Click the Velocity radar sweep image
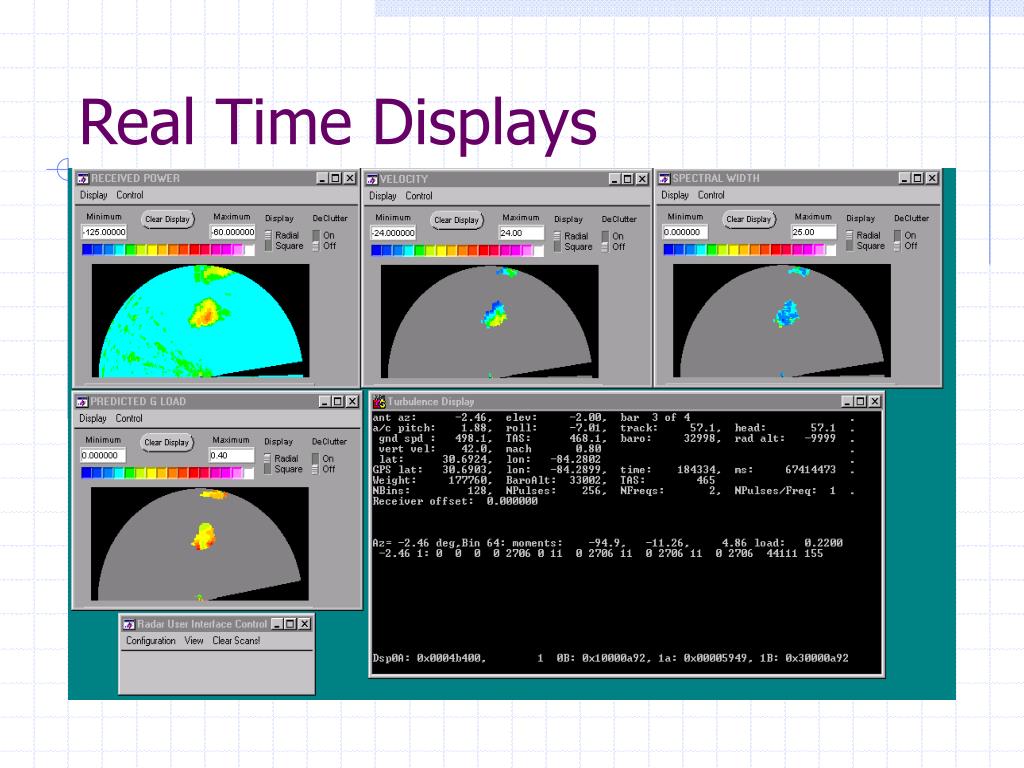Screen dimensions: 1024x768 point(490,321)
